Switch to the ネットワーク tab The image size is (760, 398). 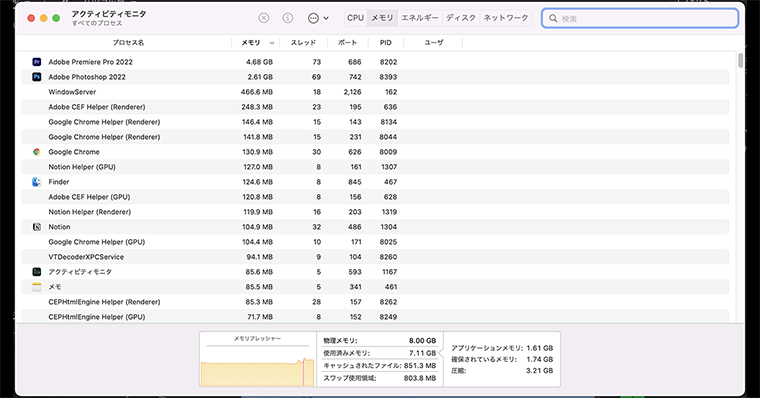[506, 18]
